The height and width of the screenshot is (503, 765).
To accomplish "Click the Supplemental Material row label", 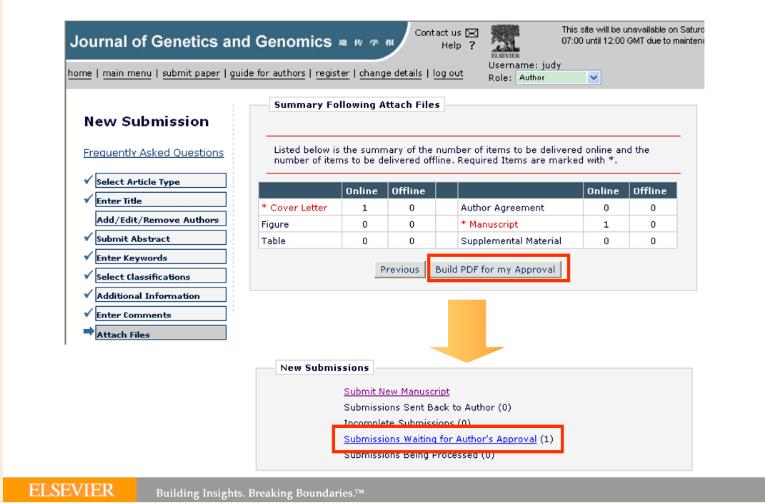I will (511, 241).
